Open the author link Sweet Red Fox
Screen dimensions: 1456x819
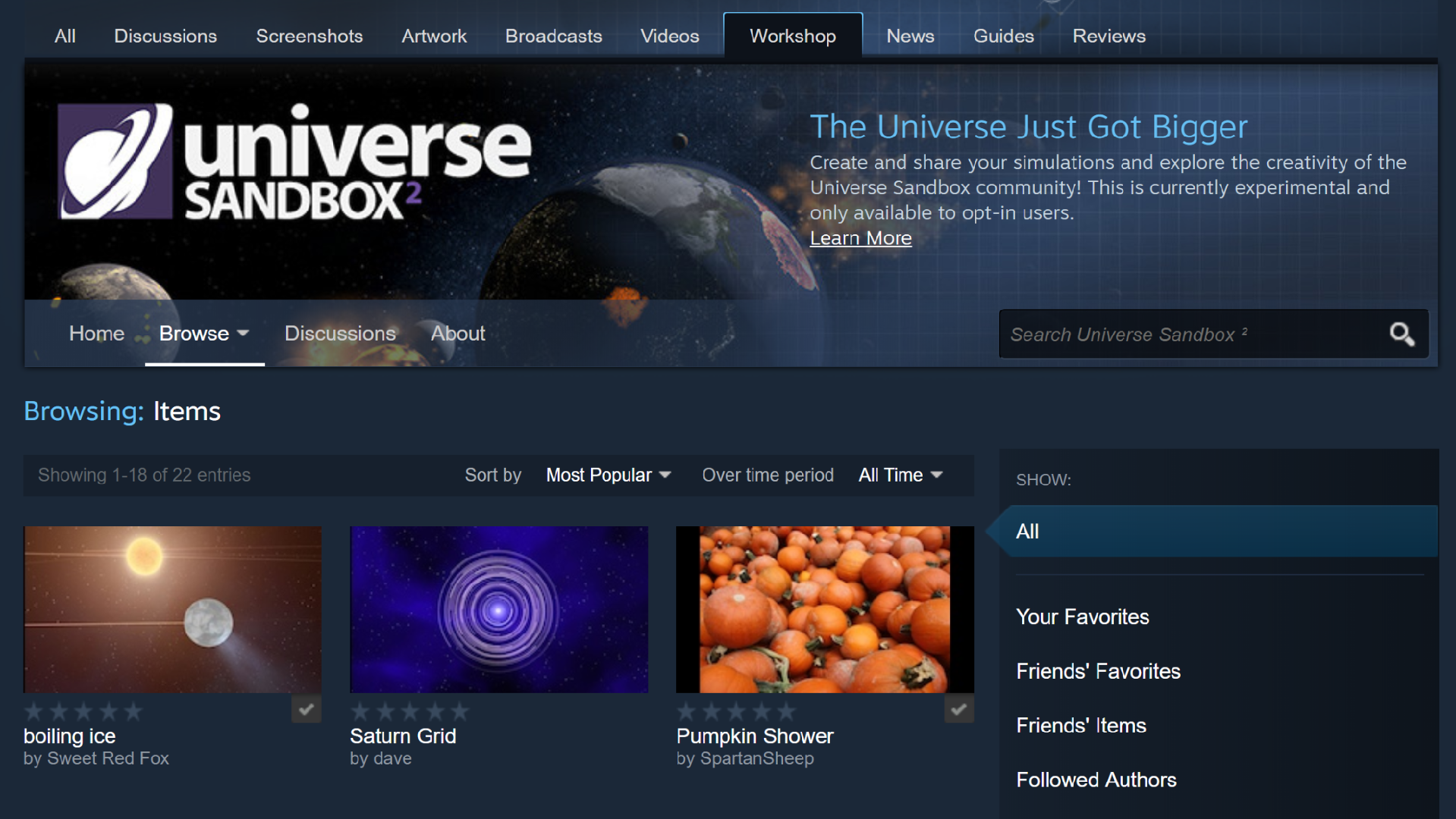(108, 758)
